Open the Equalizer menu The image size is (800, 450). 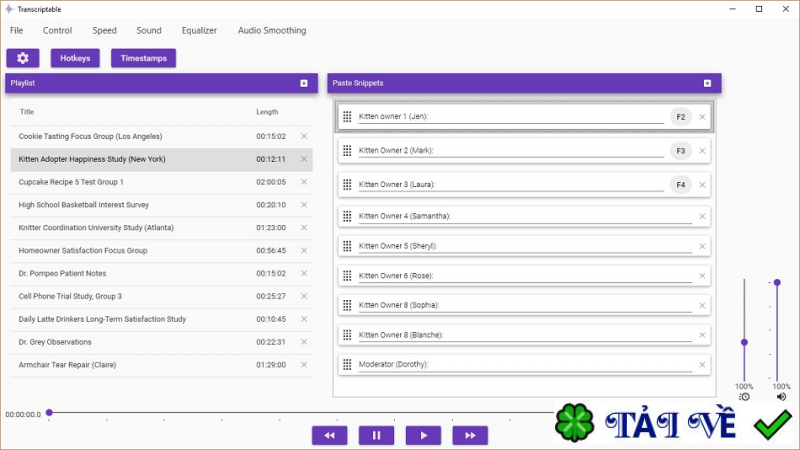tap(199, 31)
